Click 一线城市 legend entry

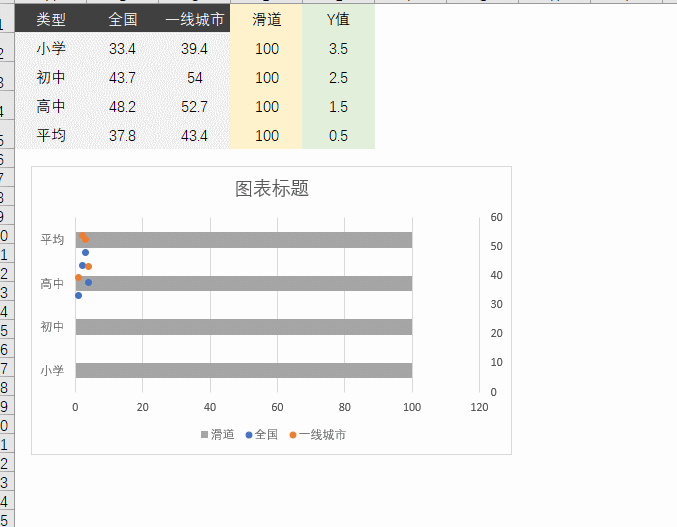pos(317,435)
